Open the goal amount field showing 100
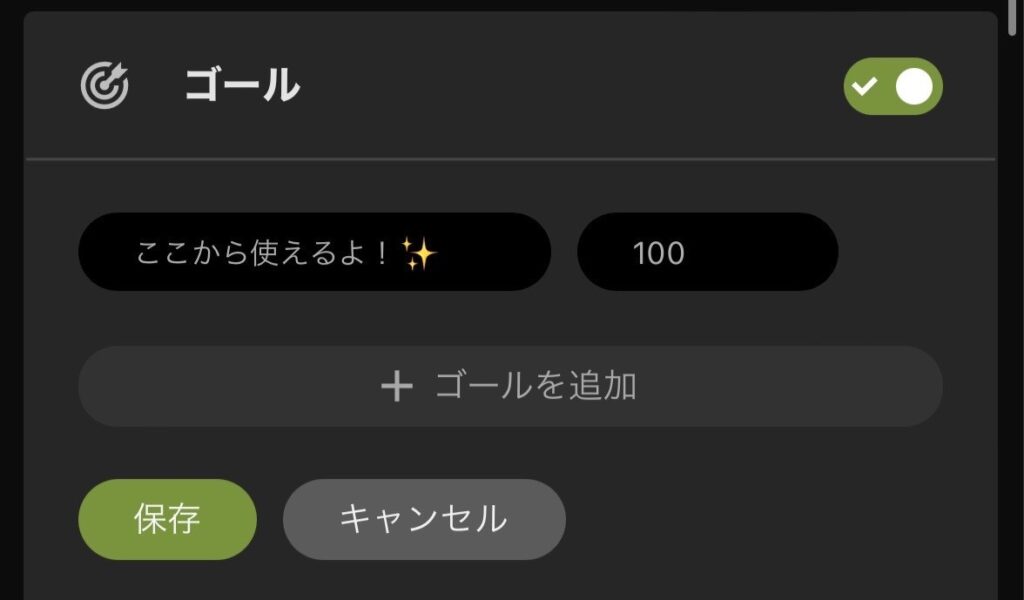 706,253
